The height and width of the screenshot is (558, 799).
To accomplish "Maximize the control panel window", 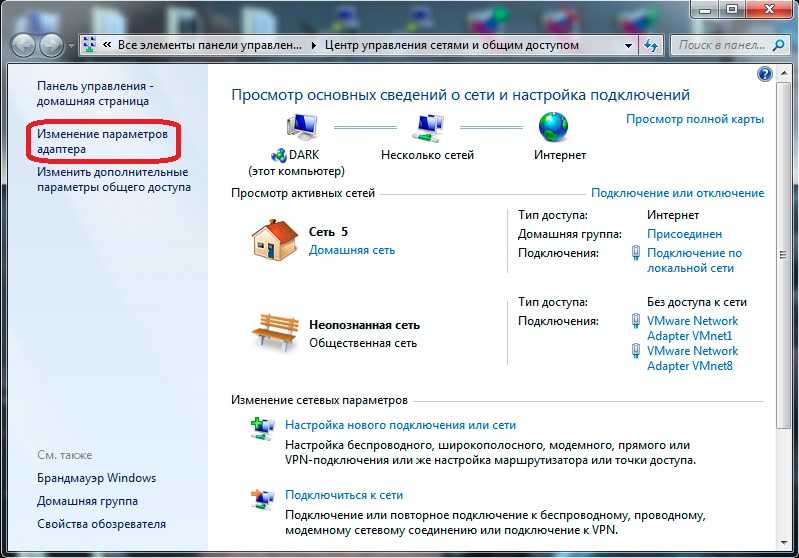I will pyautogui.click(x=732, y=9).
